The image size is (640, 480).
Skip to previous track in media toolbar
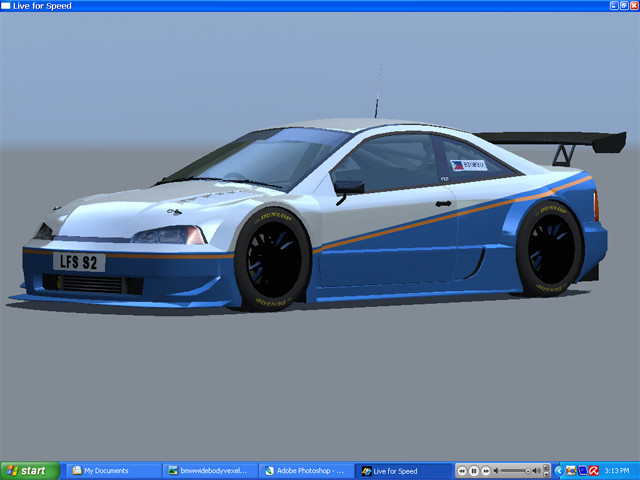pyautogui.click(x=462, y=471)
